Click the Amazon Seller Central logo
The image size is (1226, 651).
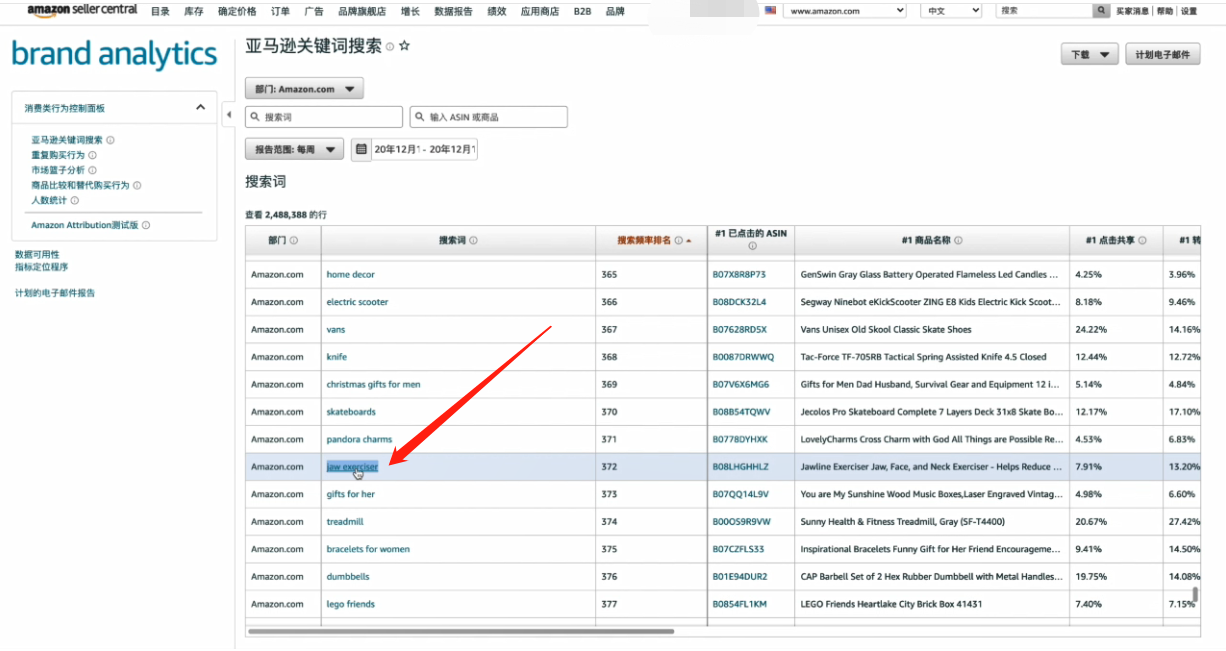[82, 10]
